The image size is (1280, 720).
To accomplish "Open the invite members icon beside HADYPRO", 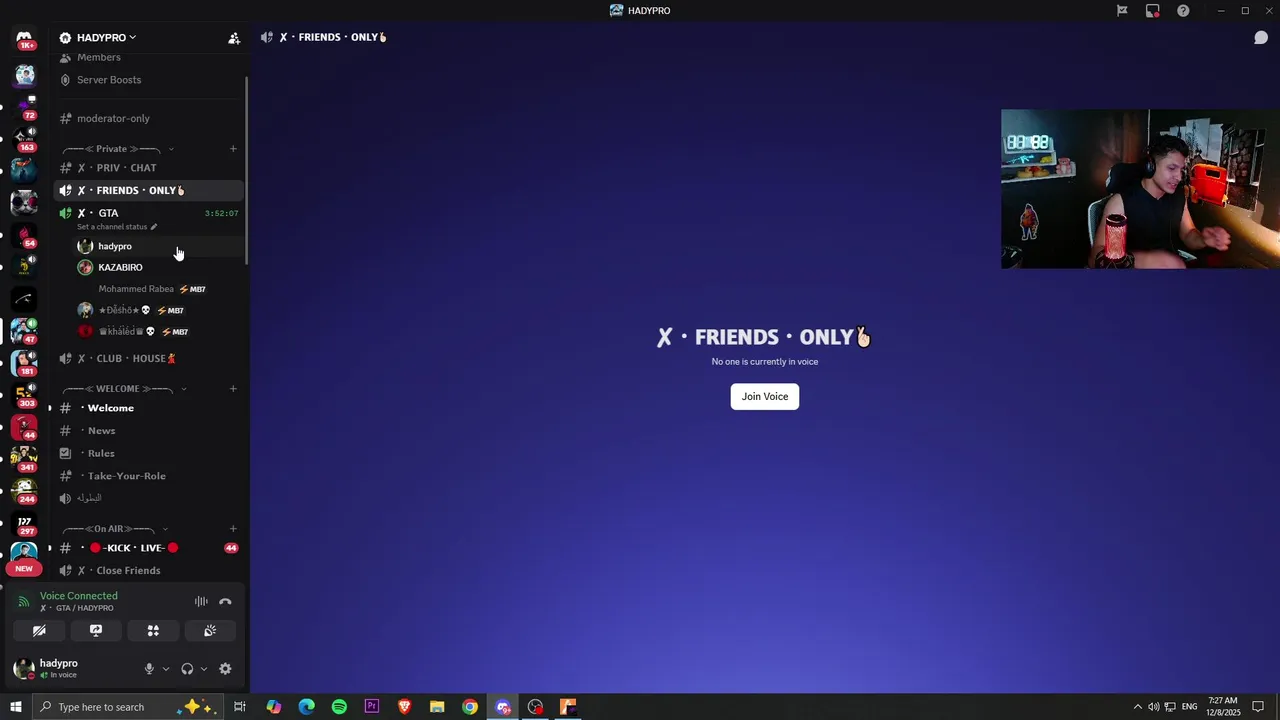I will (x=234, y=38).
